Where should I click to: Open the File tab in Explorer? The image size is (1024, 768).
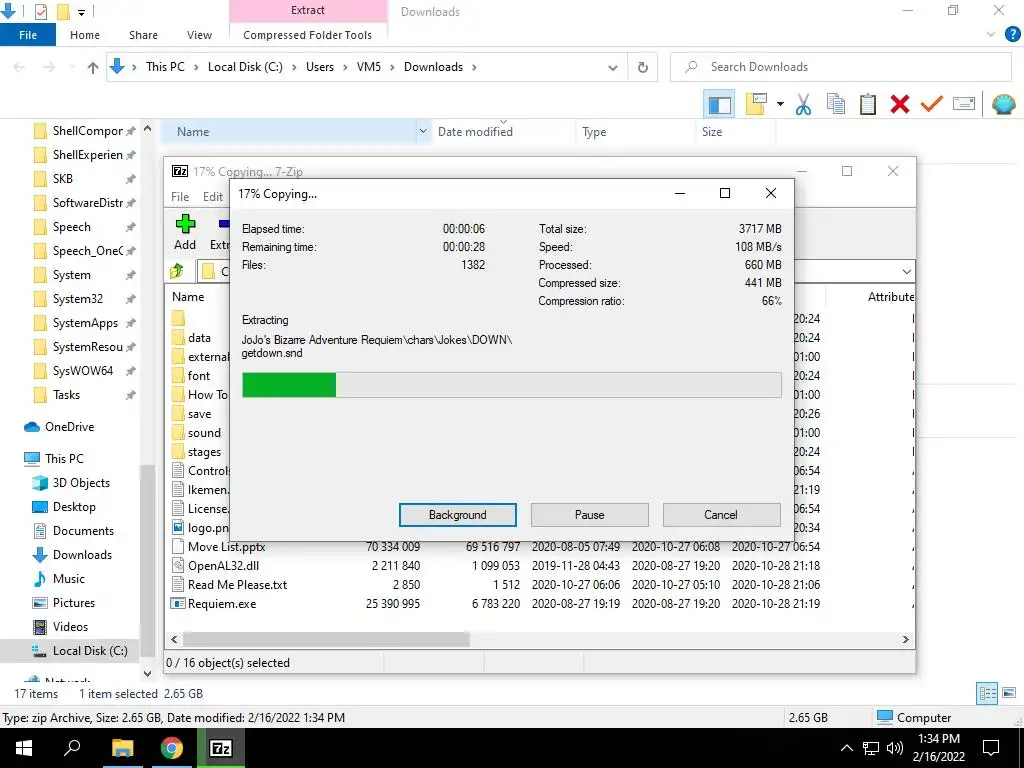tap(27, 35)
